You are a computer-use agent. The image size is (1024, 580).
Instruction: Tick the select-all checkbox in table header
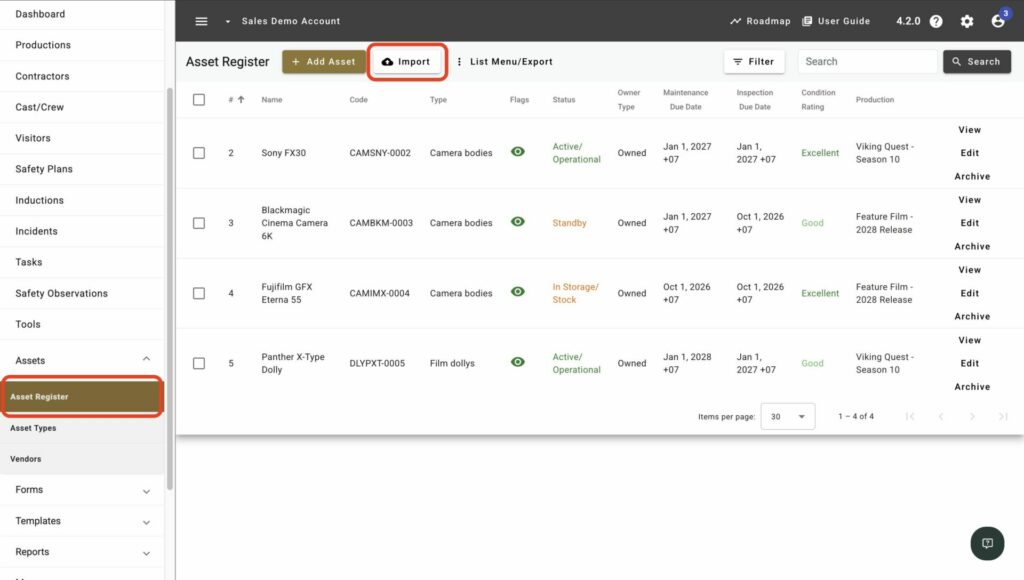(199, 99)
